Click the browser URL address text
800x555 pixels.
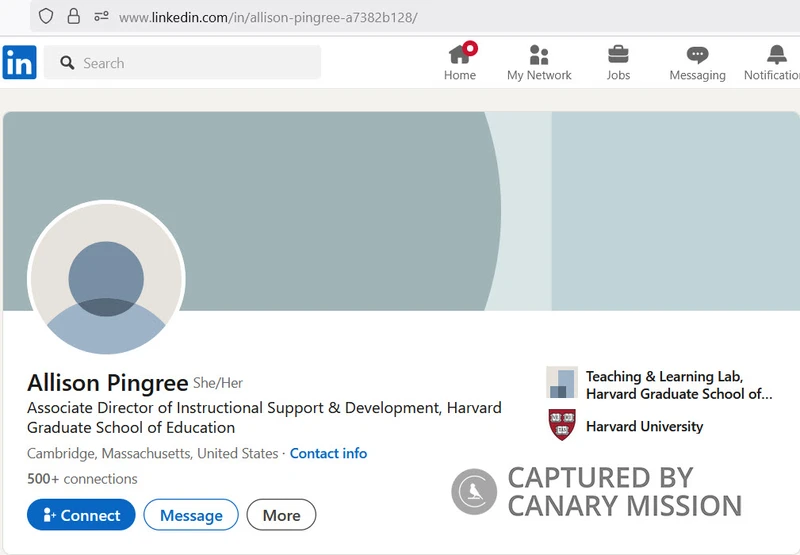[268, 17]
